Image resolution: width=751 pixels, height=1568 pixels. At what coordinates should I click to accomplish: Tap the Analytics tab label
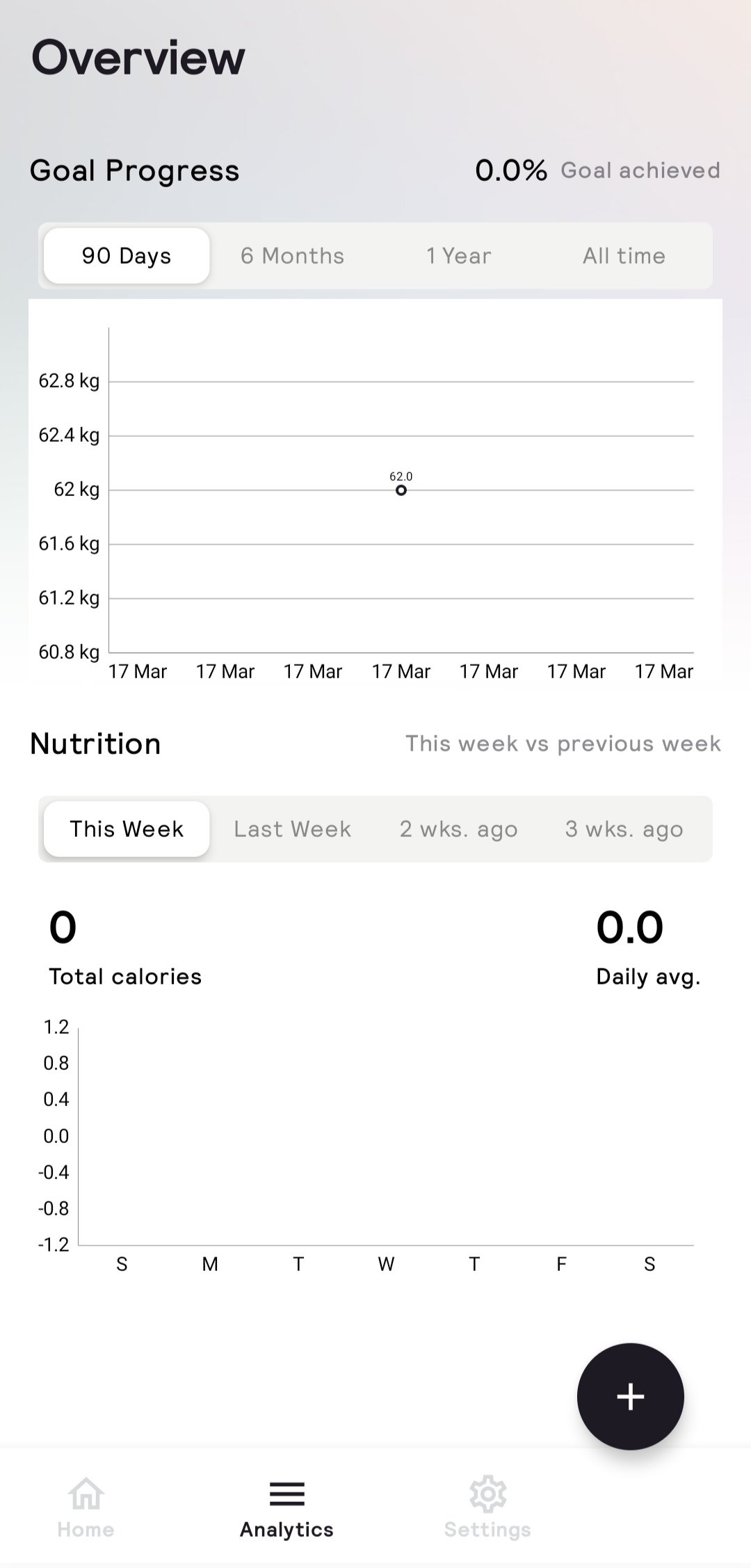coord(286,1529)
